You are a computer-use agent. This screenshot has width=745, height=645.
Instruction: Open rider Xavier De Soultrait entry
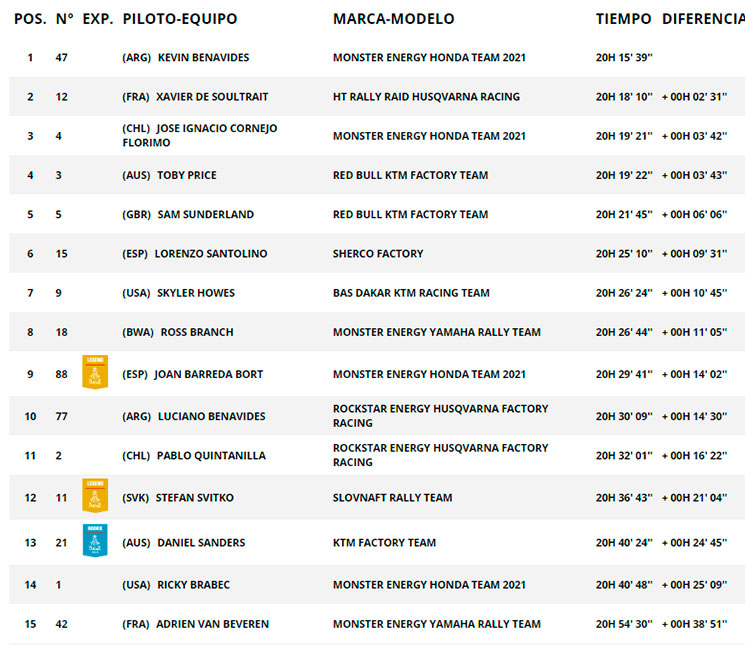pos(212,97)
